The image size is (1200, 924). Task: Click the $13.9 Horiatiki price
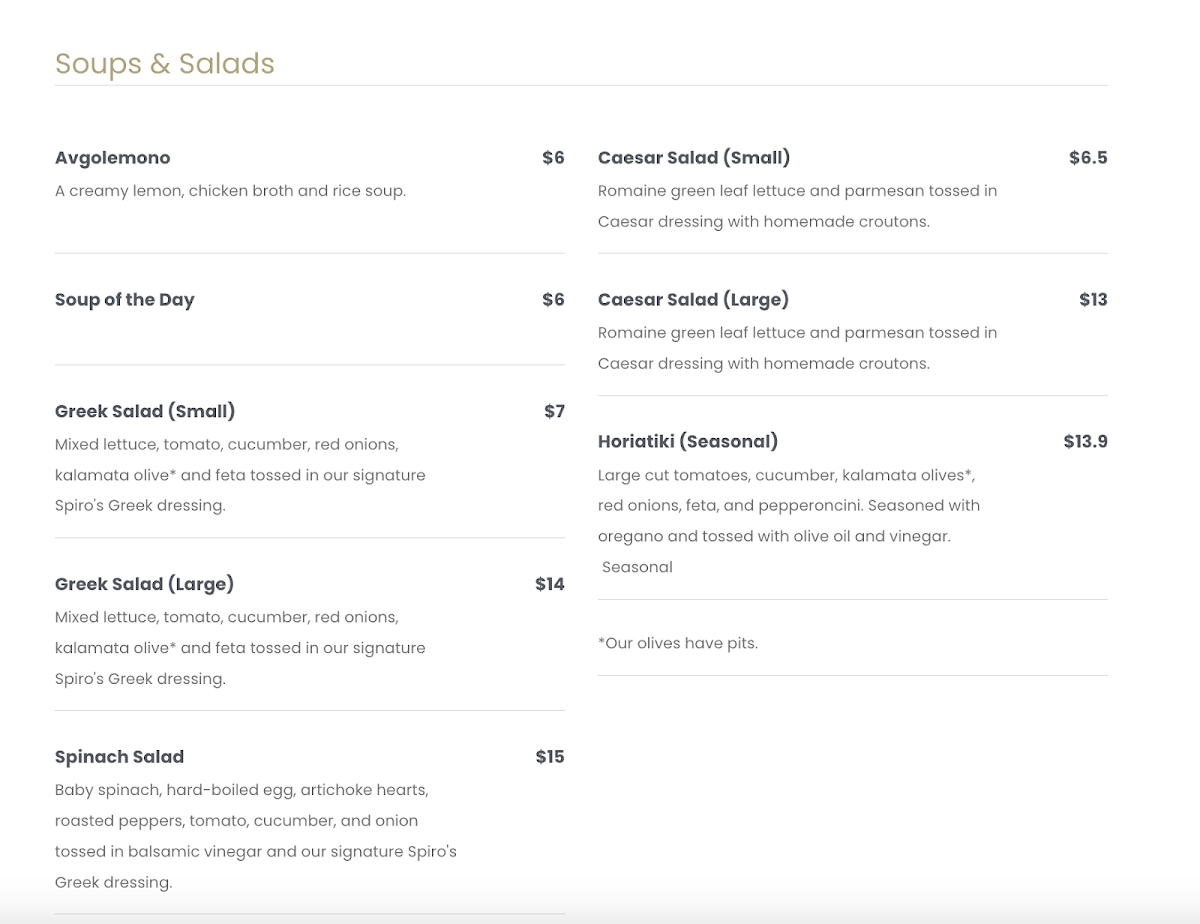point(1085,442)
